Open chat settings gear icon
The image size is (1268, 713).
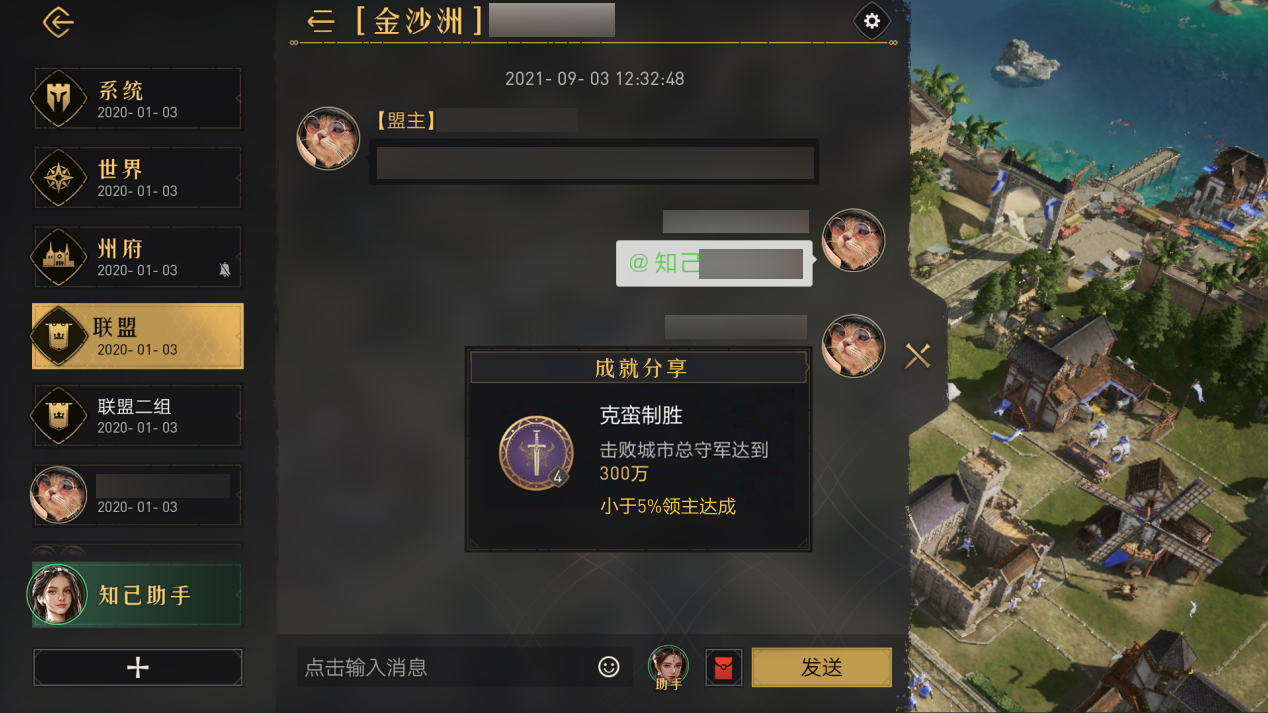(x=872, y=21)
